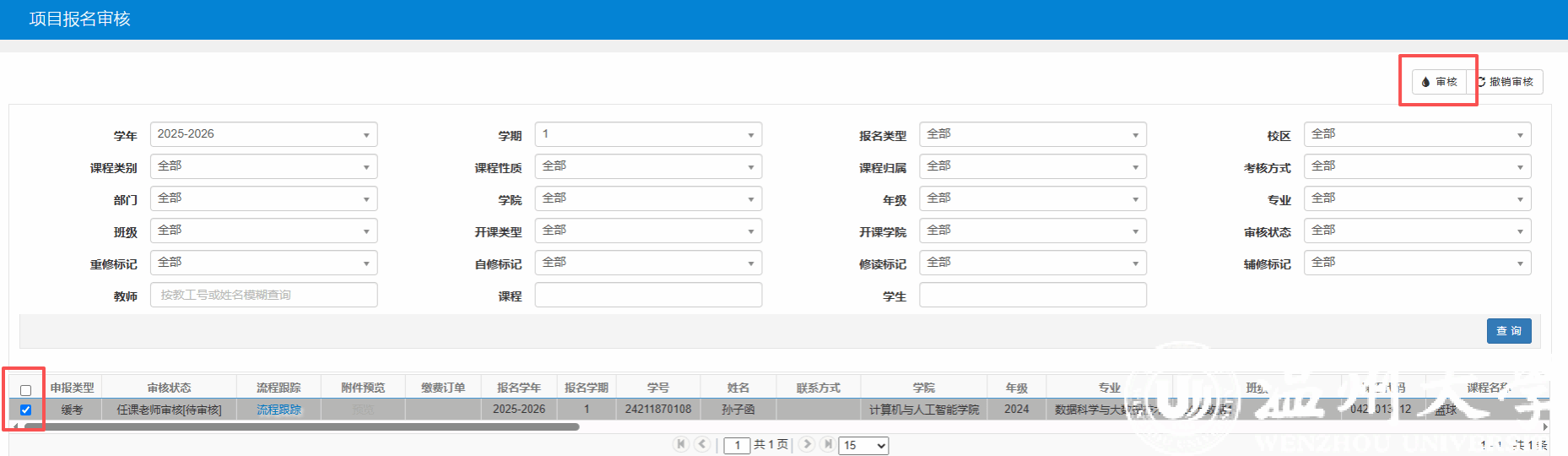Go to the next page pagination icon
This screenshot has height=456, width=1568.
[807, 444]
